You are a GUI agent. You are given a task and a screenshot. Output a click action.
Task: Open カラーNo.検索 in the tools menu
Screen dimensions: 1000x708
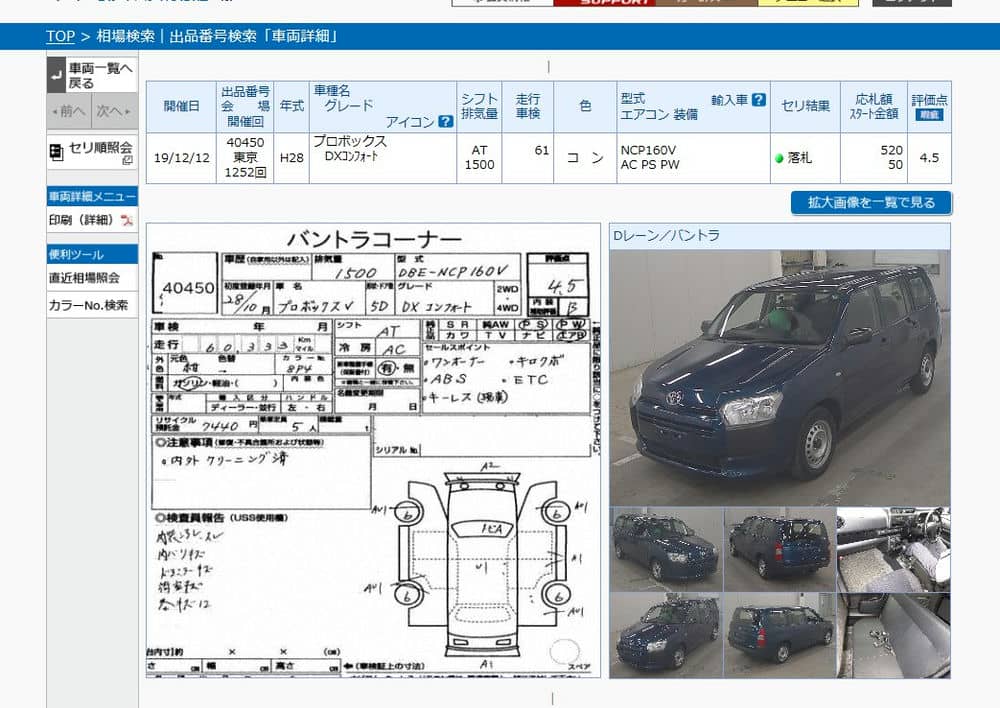click(88, 305)
